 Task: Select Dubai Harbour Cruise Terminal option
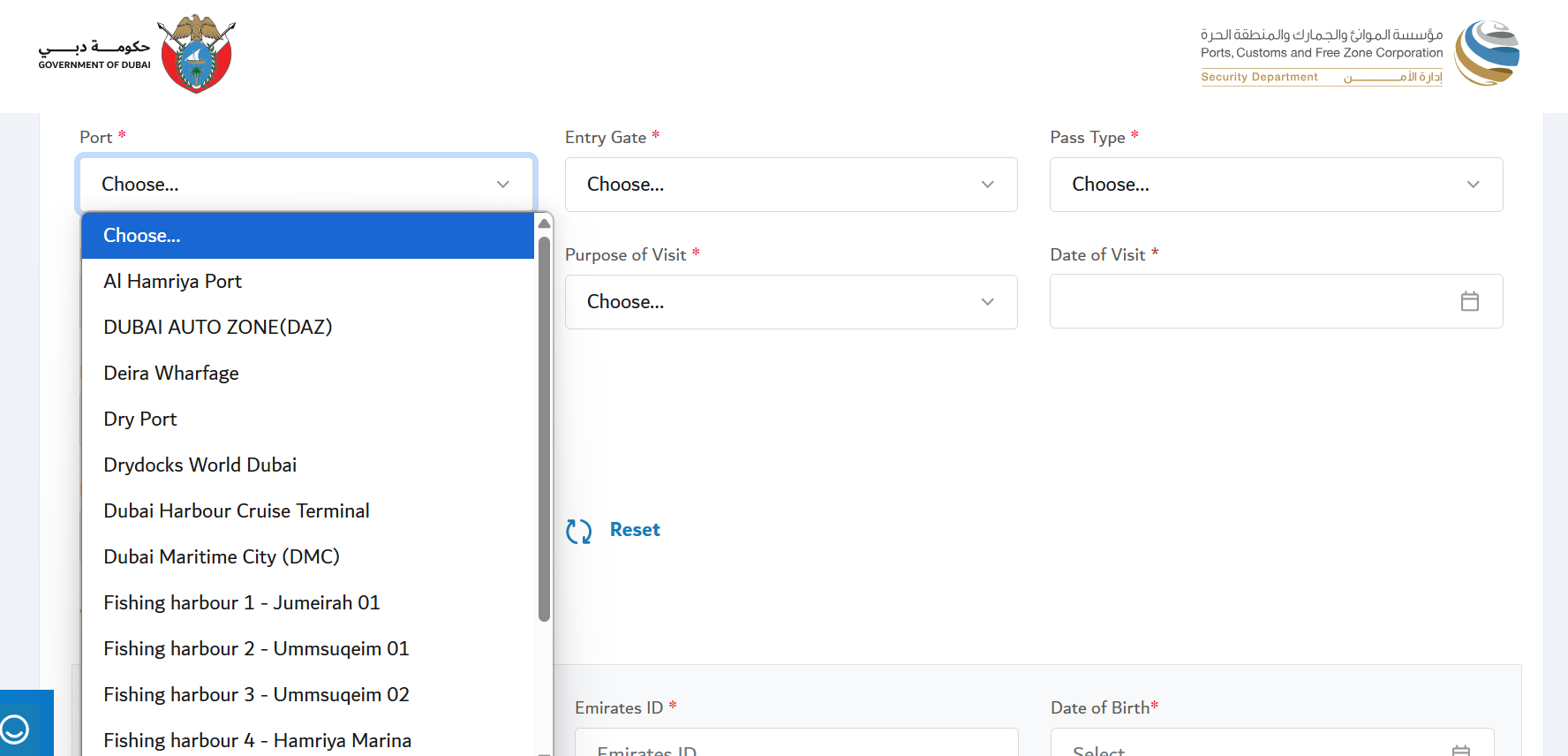(237, 511)
